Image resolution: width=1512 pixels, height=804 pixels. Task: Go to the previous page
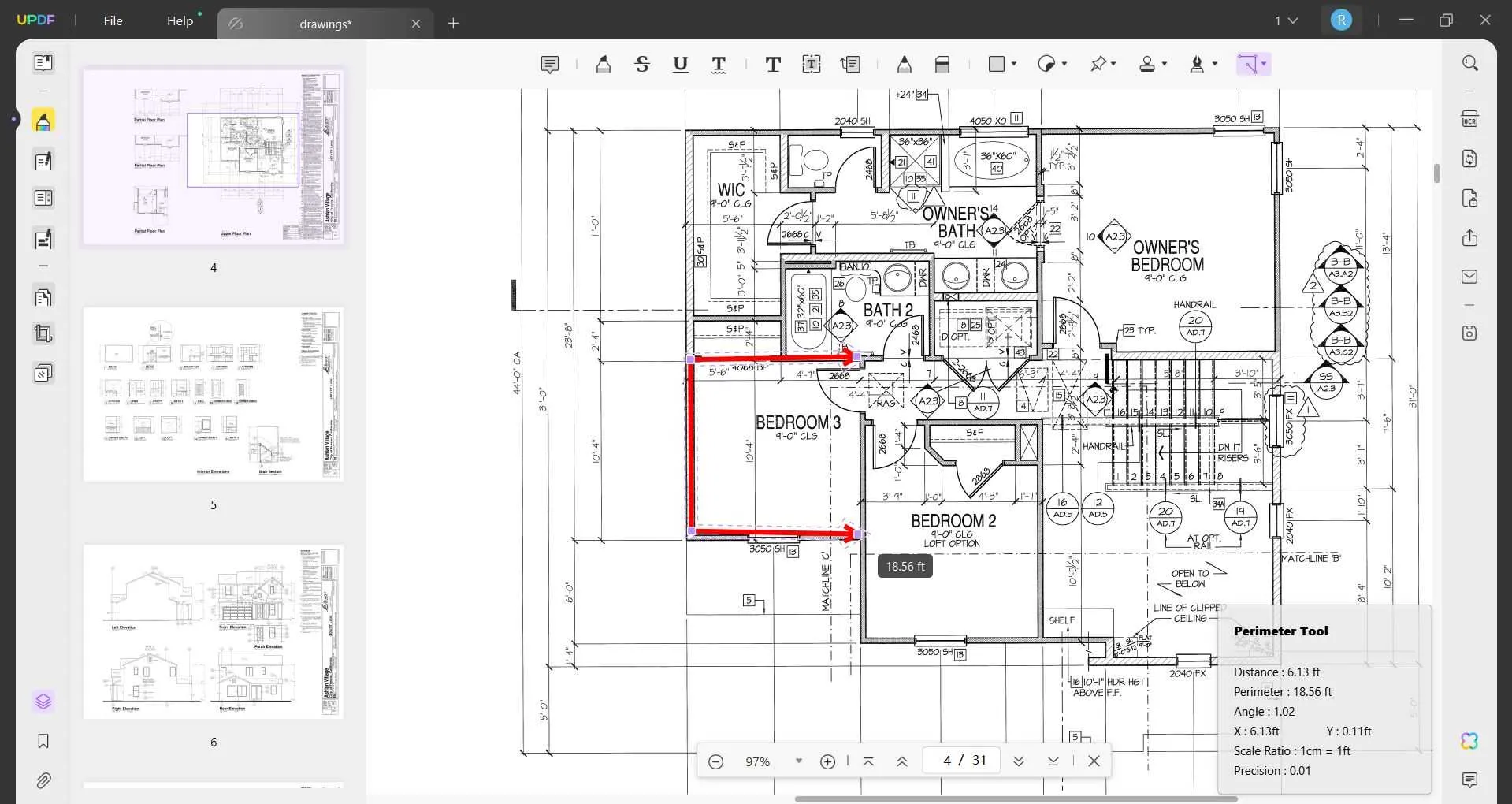(x=902, y=761)
